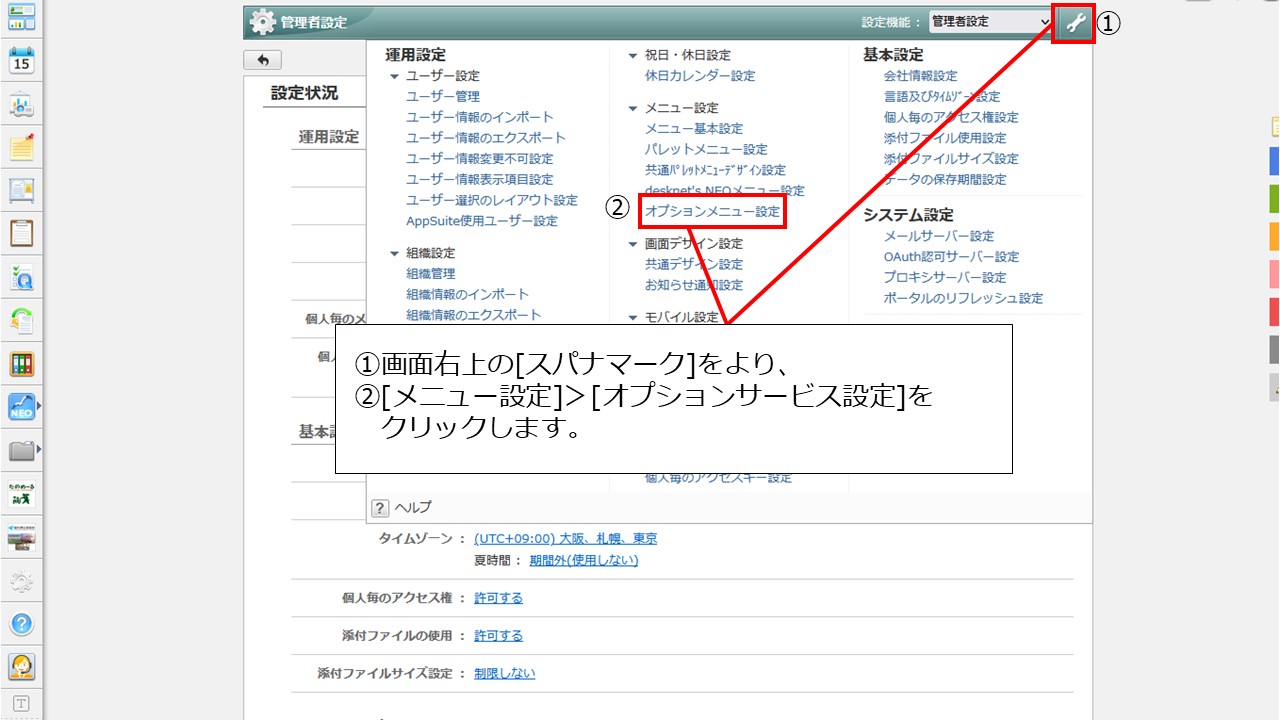Click the colored binders cabinet icon
This screenshot has height=720, width=1280.
click(x=22, y=363)
